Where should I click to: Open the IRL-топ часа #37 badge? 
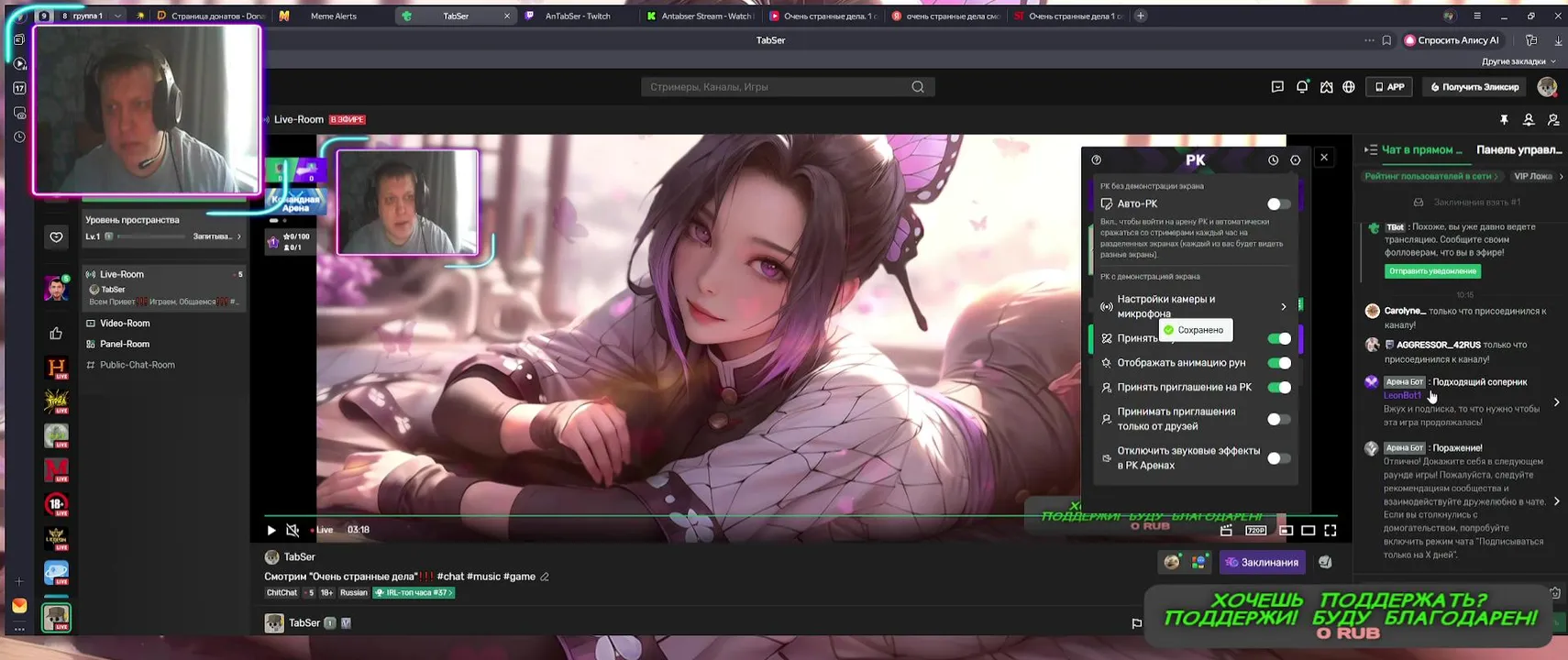(414, 593)
